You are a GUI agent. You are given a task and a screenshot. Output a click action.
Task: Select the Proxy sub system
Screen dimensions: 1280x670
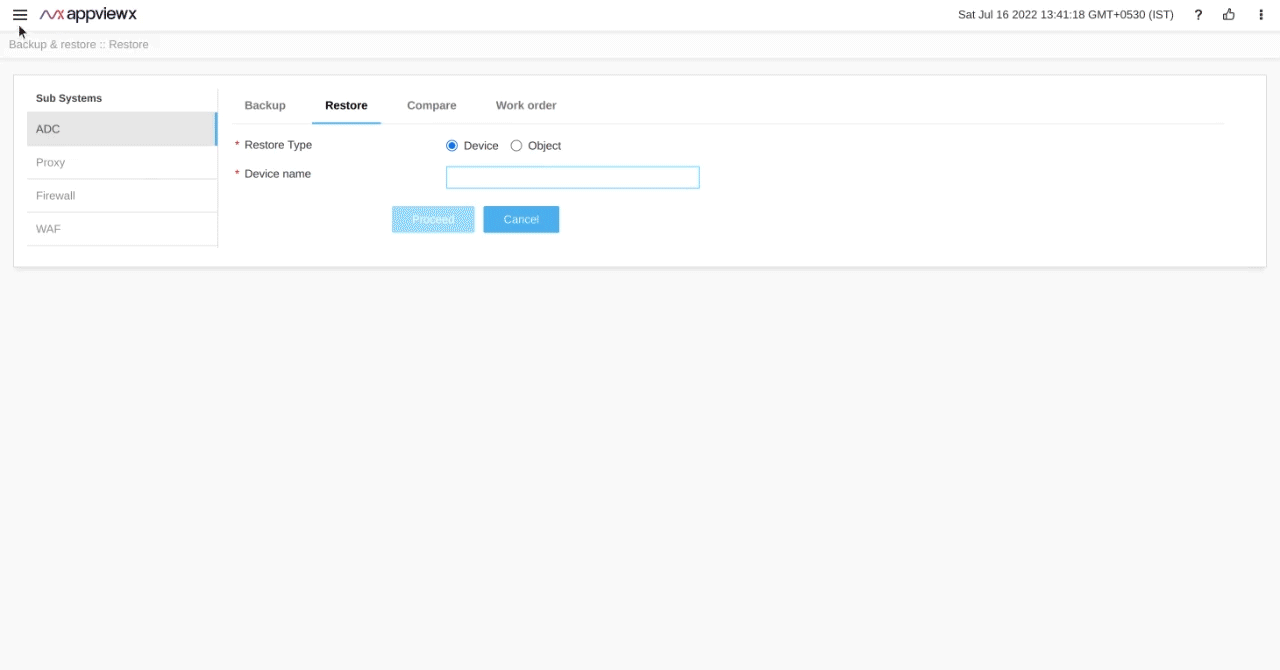click(x=120, y=162)
